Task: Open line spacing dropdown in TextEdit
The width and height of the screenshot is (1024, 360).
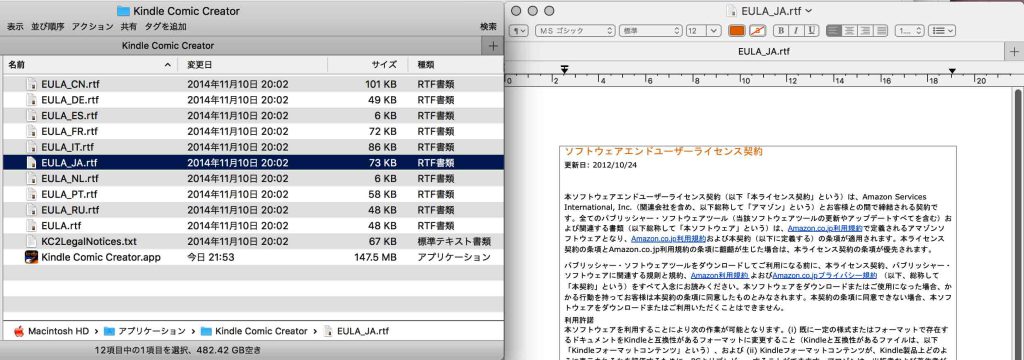Action: pyautogui.click(x=910, y=31)
